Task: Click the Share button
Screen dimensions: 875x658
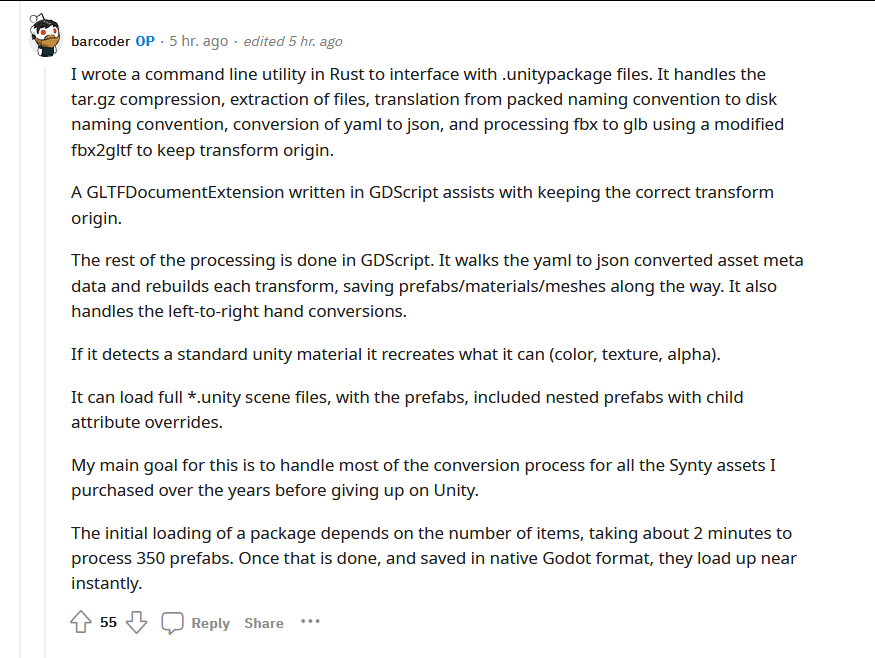Action: 264,623
